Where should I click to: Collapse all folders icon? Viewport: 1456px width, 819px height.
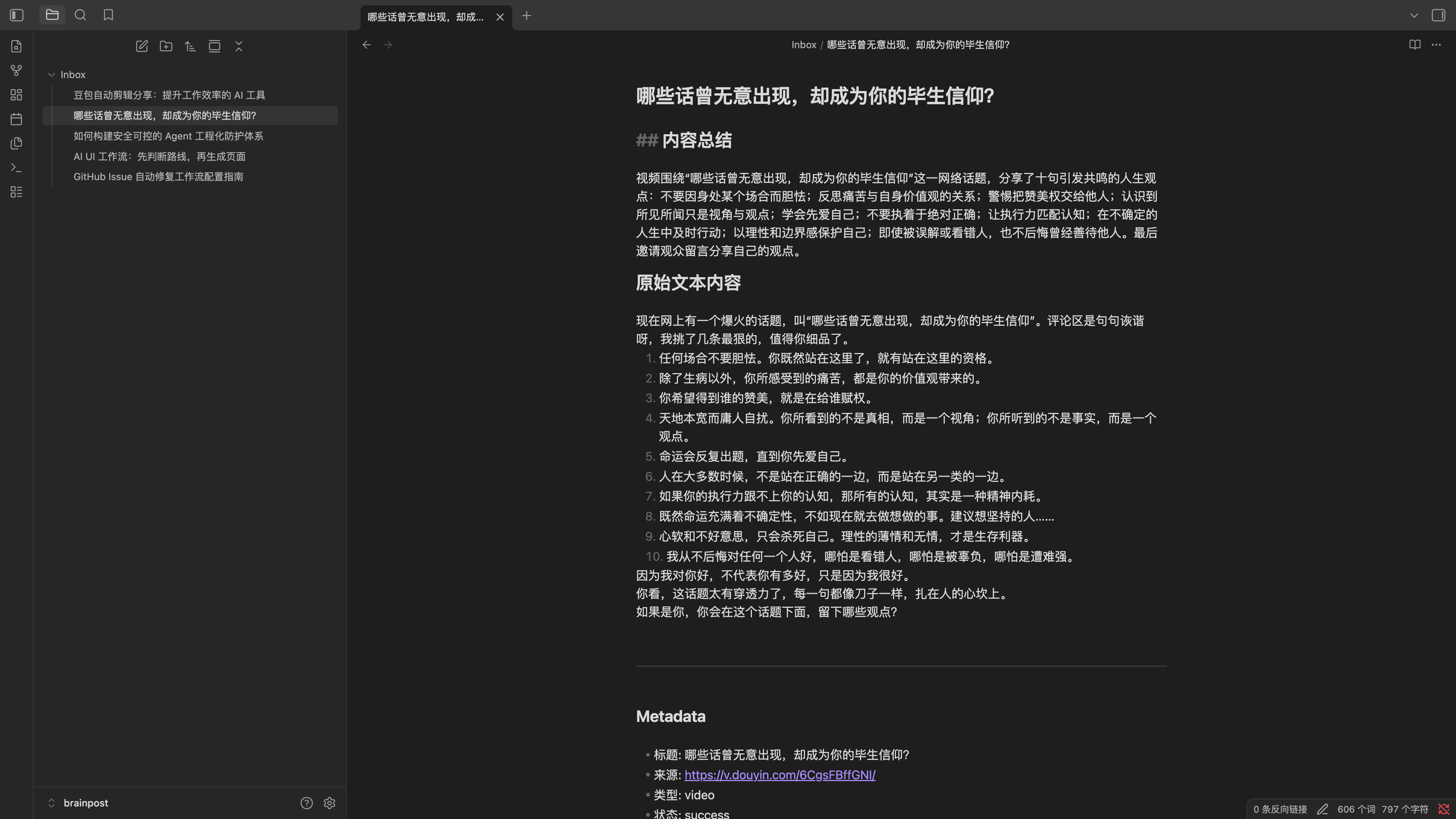click(x=239, y=46)
